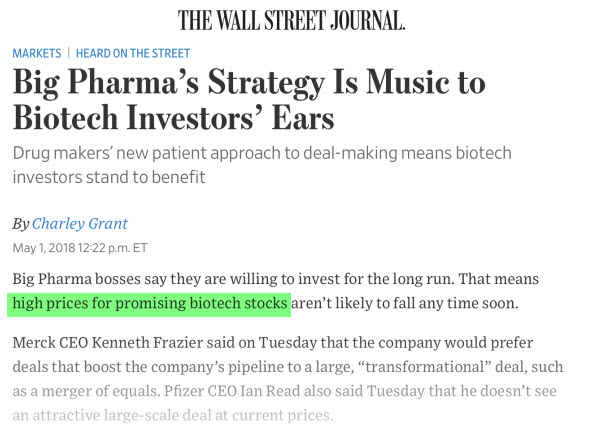This screenshot has width=593, height=436.
Task: Open the HEARD ON THE STREET link
Action: tap(133, 53)
